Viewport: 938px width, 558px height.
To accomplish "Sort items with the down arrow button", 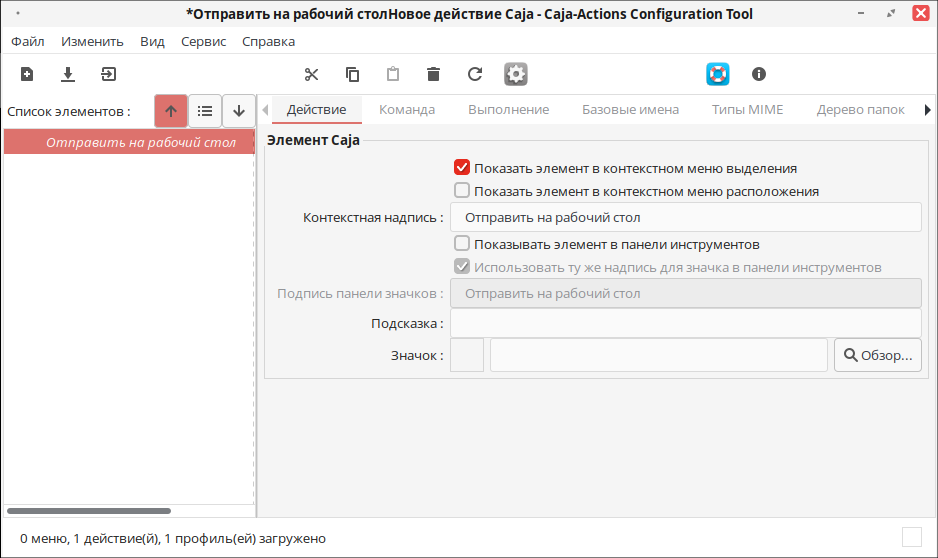I will coord(239,111).
